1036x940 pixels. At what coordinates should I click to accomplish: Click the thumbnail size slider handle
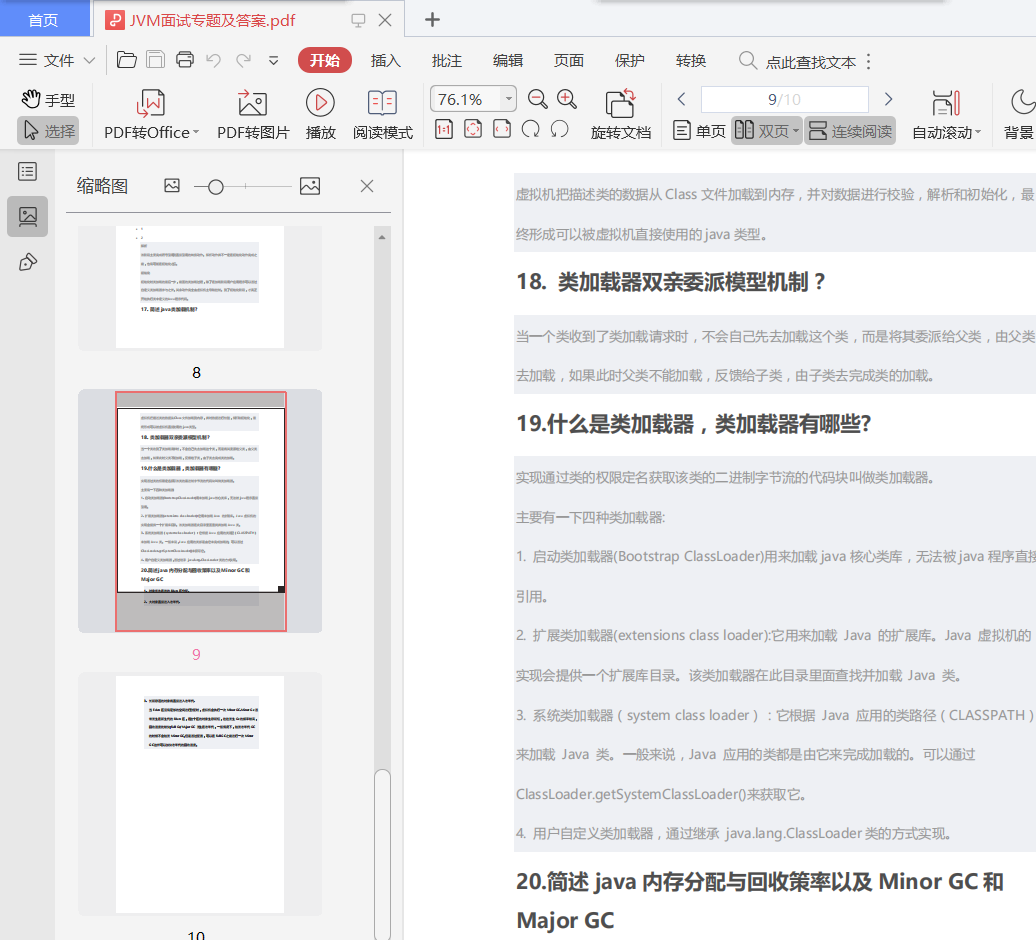pos(215,187)
